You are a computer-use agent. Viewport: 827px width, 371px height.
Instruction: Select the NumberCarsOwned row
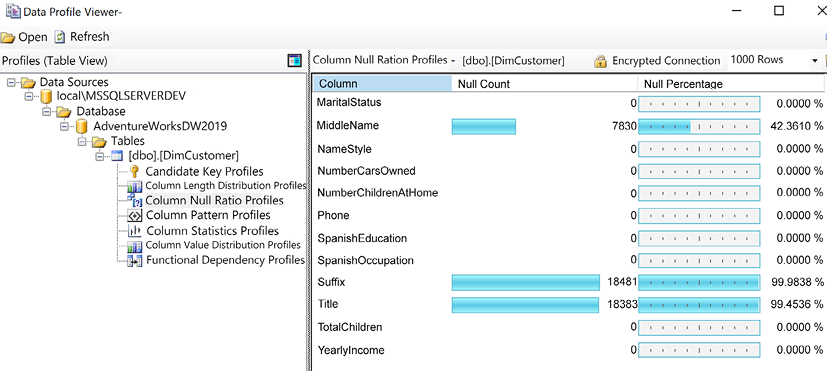(x=570, y=171)
